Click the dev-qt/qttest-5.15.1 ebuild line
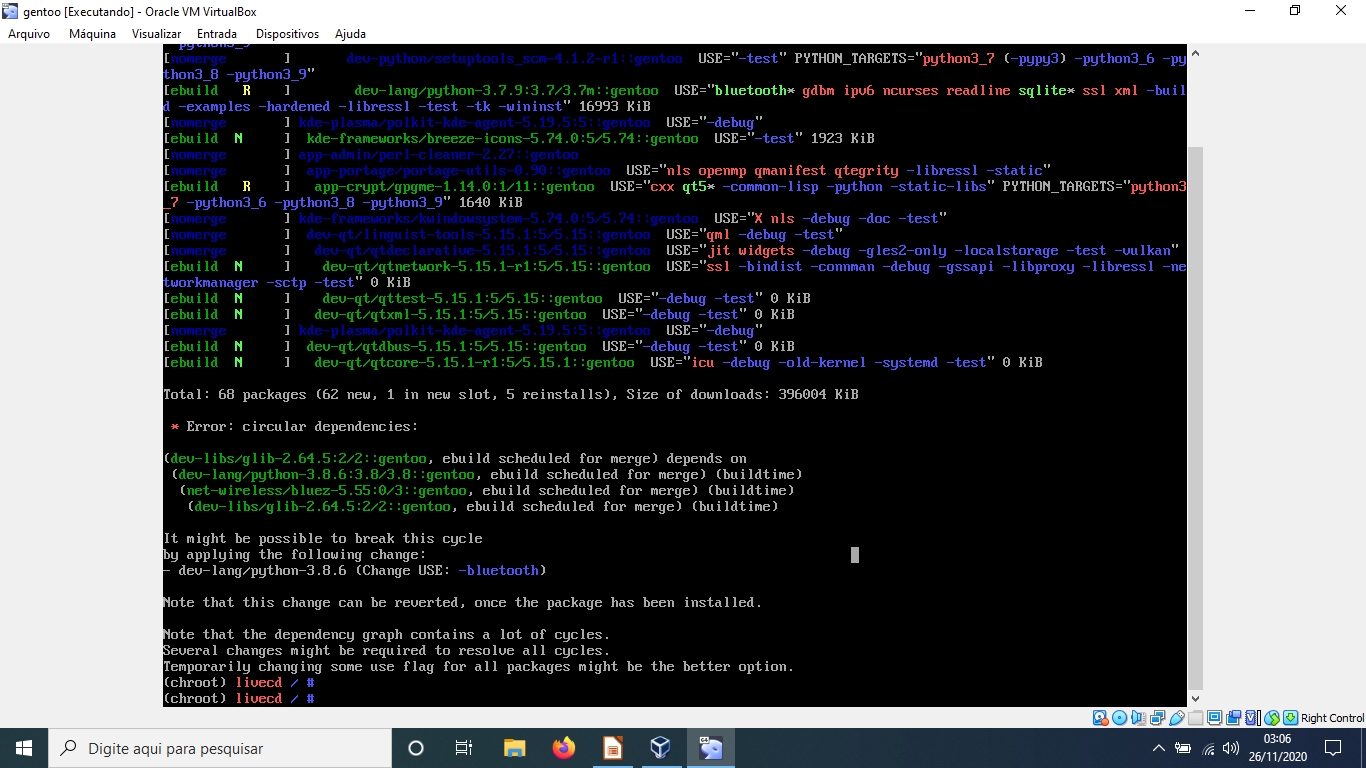1366x768 pixels. pos(487,299)
